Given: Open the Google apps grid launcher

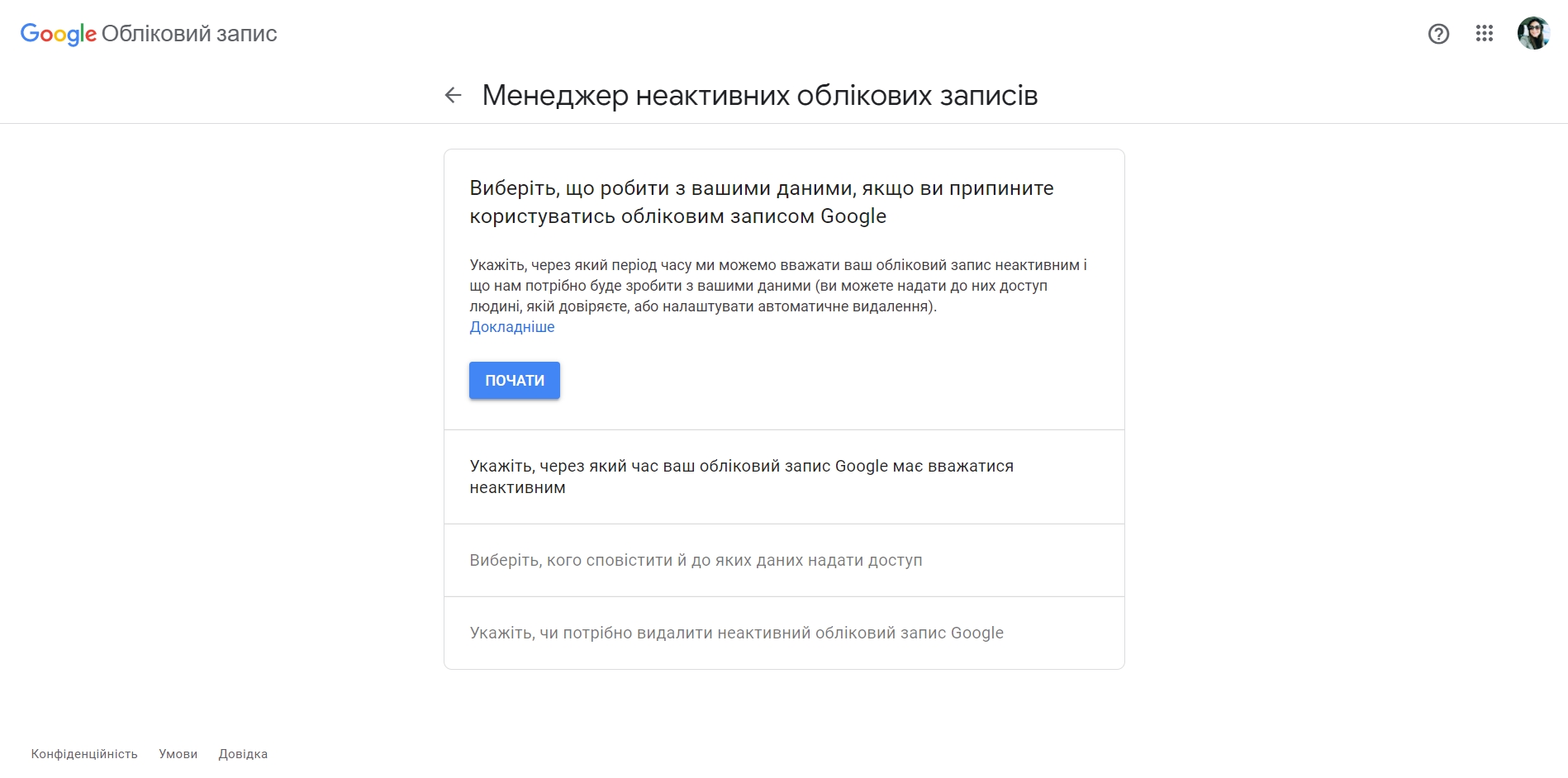Looking at the screenshot, I should [1485, 34].
